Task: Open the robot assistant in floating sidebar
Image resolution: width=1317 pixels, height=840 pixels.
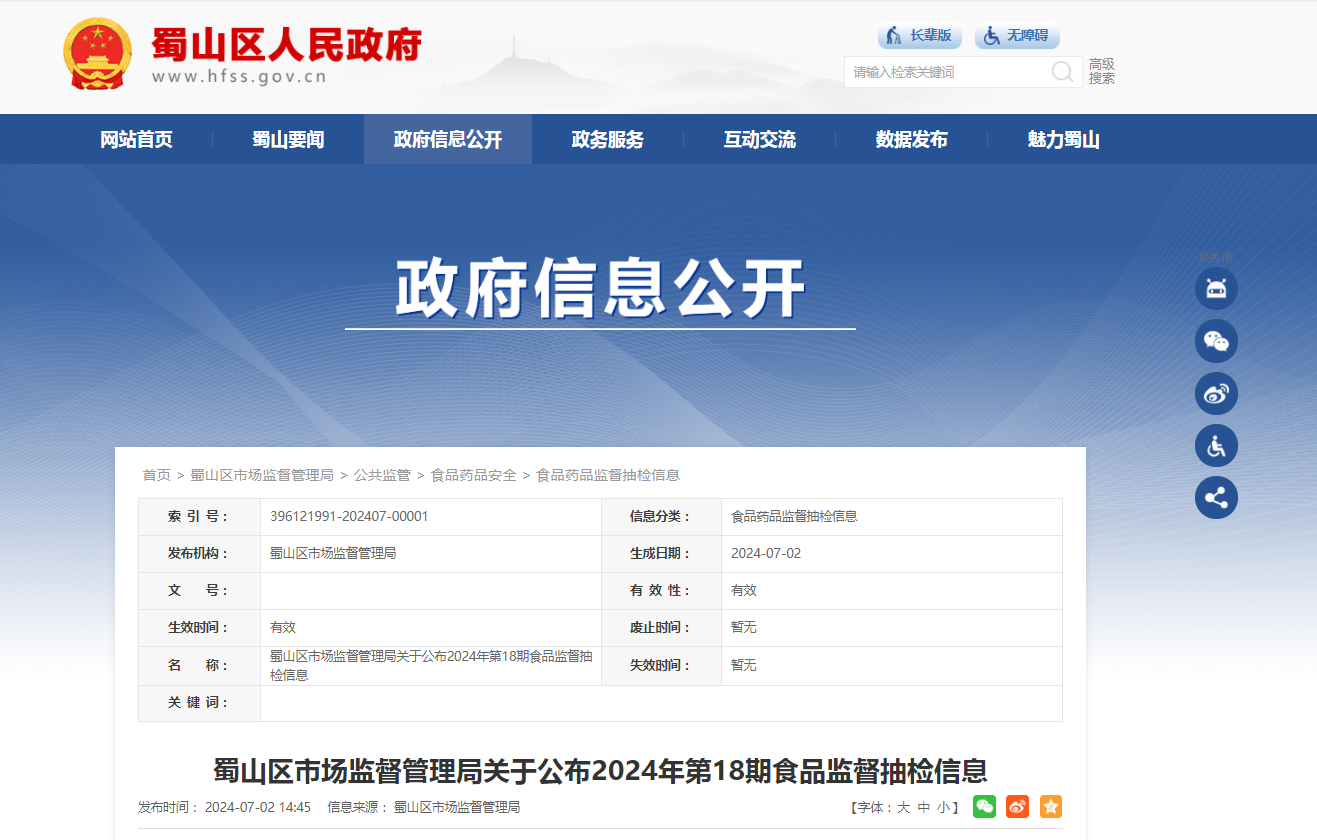Action: pos(1216,289)
